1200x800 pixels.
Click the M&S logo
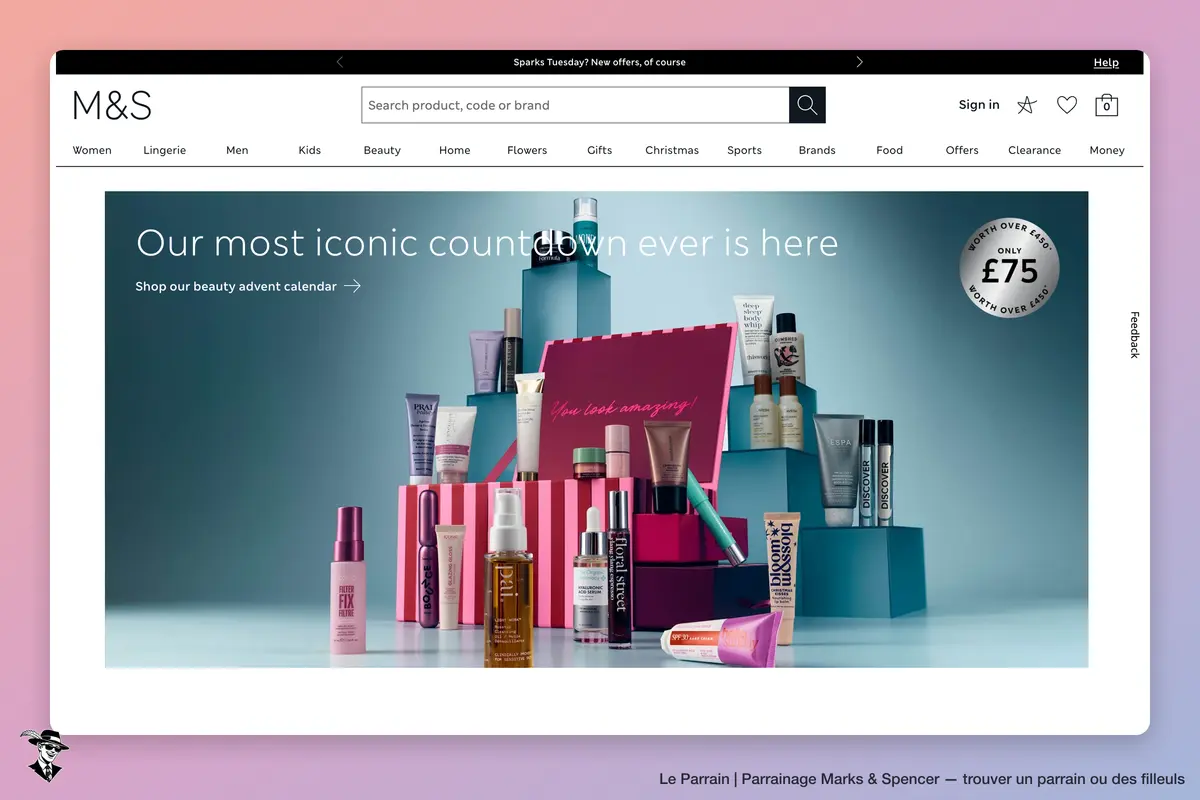tap(112, 105)
